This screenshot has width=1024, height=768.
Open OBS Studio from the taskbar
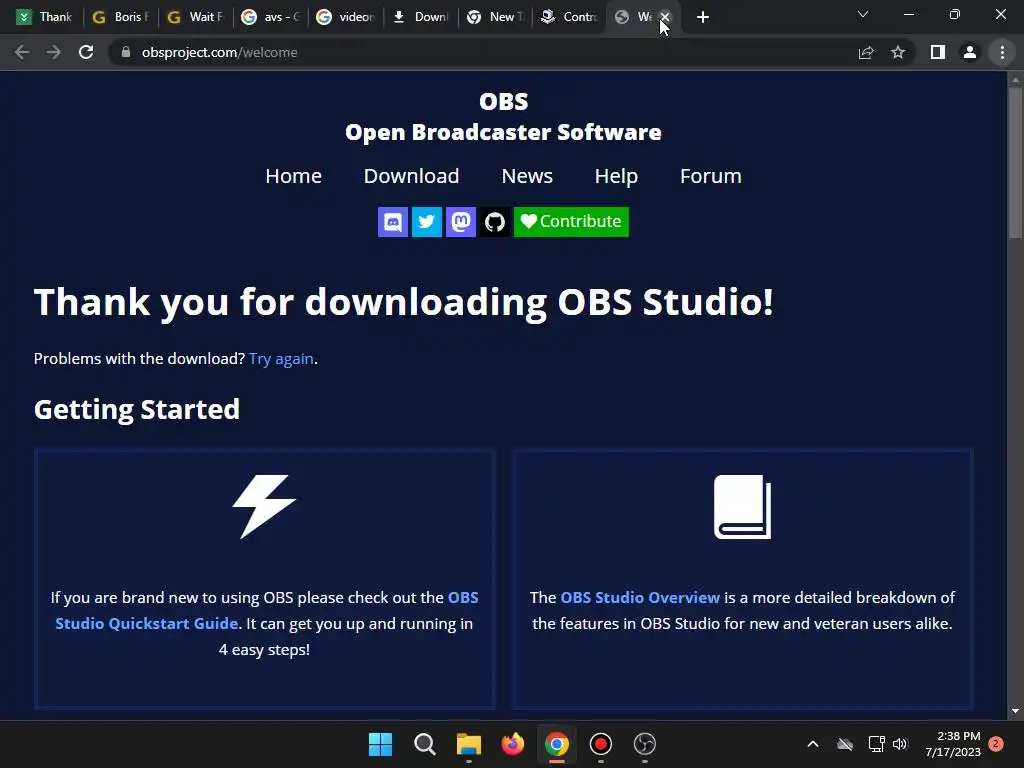(645, 744)
